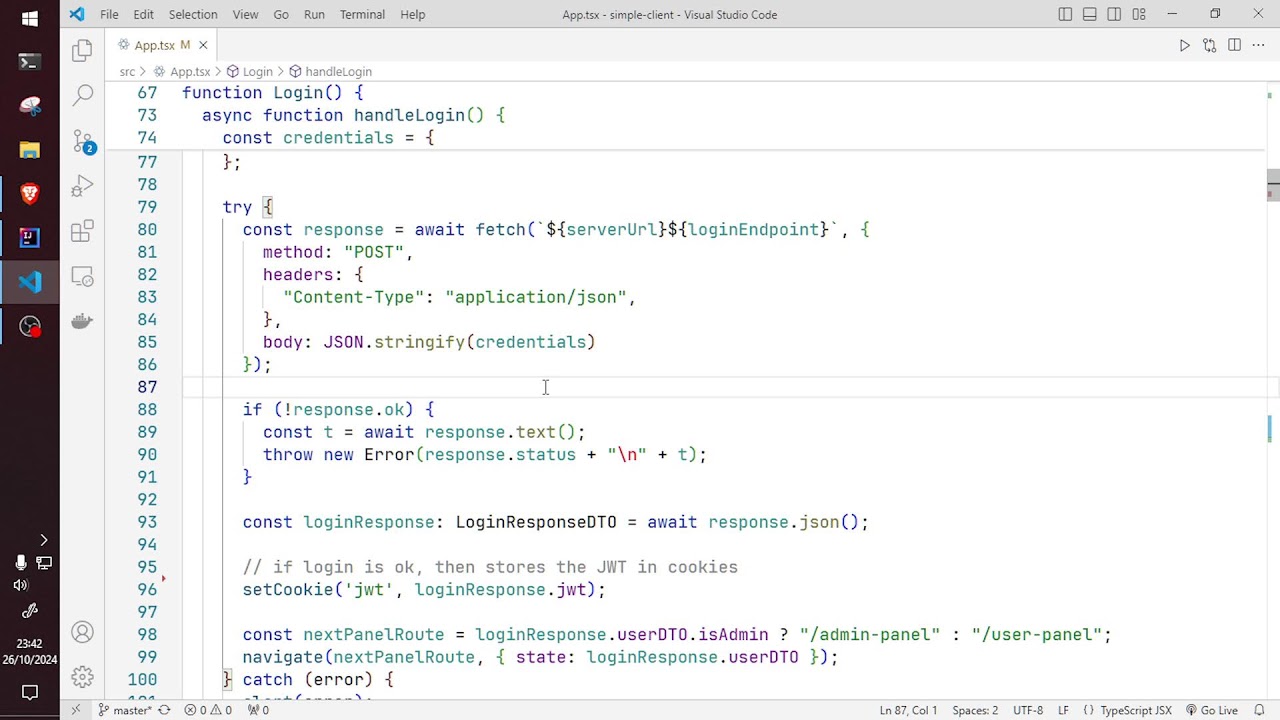Click line number 93 in the gutter
This screenshot has width=1280, height=720.
click(147, 522)
